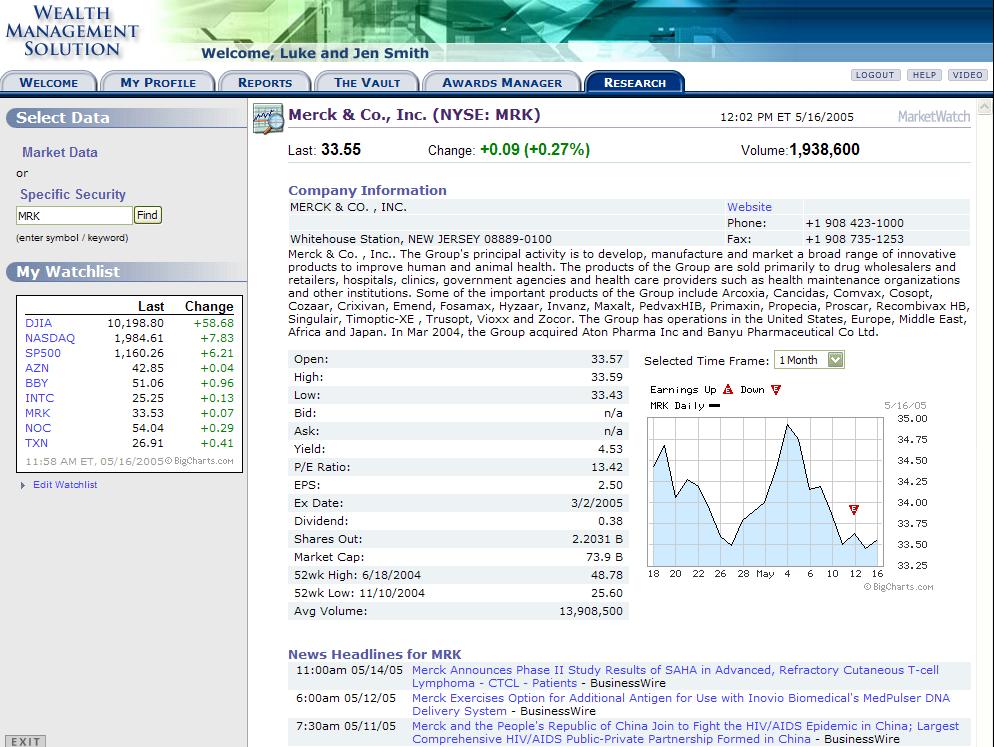The height and width of the screenshot is (747, 994).
Task: Click the phone number +1 908 423-1000
Action: [x=855, y=223]
